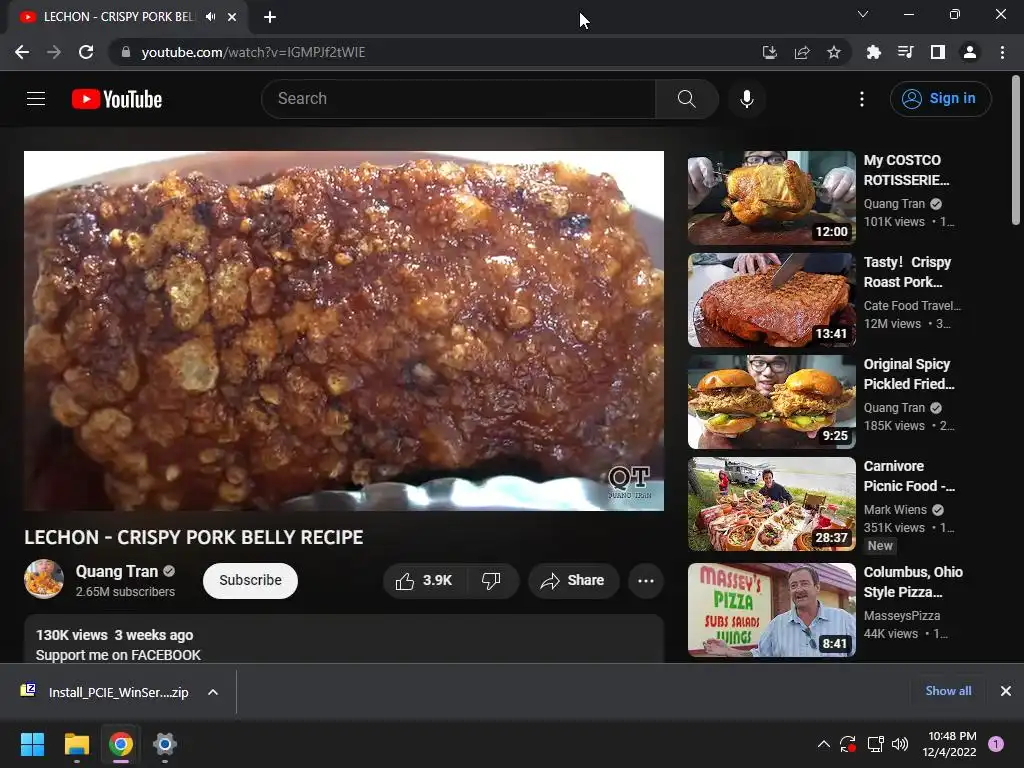Open My COSTCO ROTISSERIE video thumbnail

point(772,198)
